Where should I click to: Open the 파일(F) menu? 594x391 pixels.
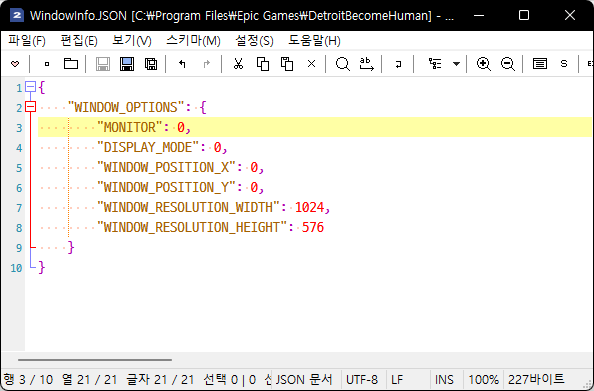pyautogui.click(x=27, y=41)
